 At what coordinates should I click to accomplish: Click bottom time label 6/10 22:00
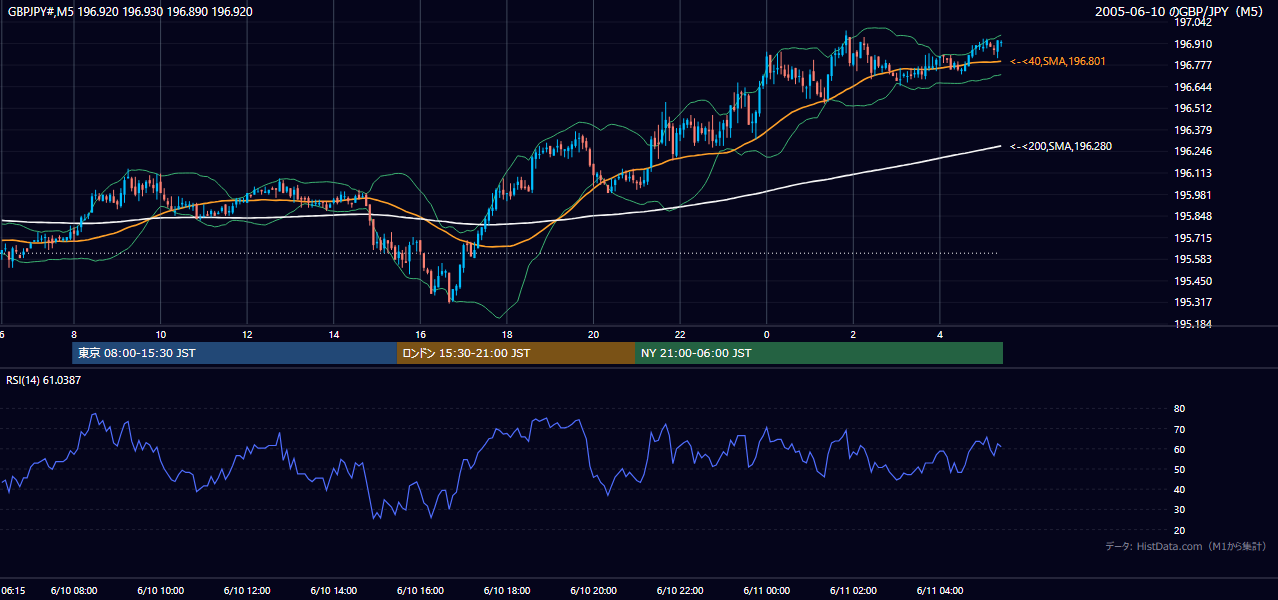(680, 591)
